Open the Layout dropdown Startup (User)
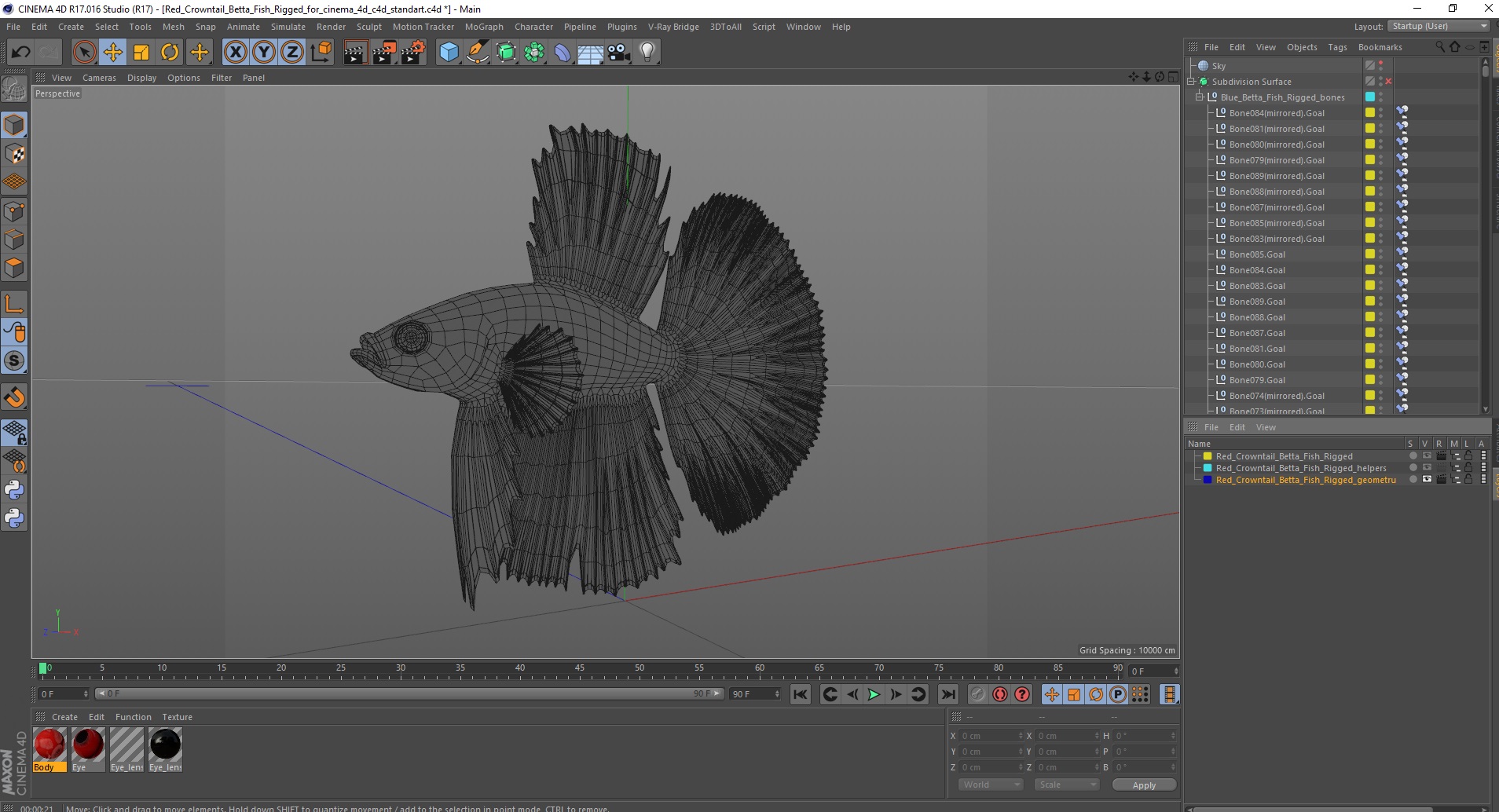 [1439, 26]
